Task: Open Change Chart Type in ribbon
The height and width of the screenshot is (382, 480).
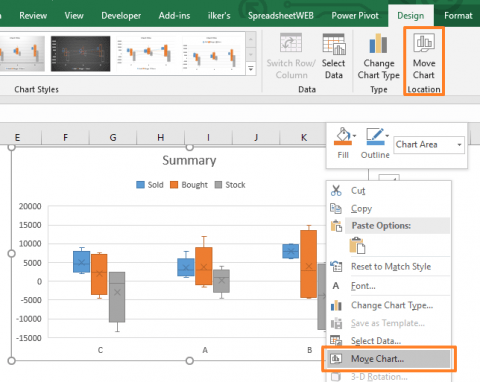Action: 378,57
